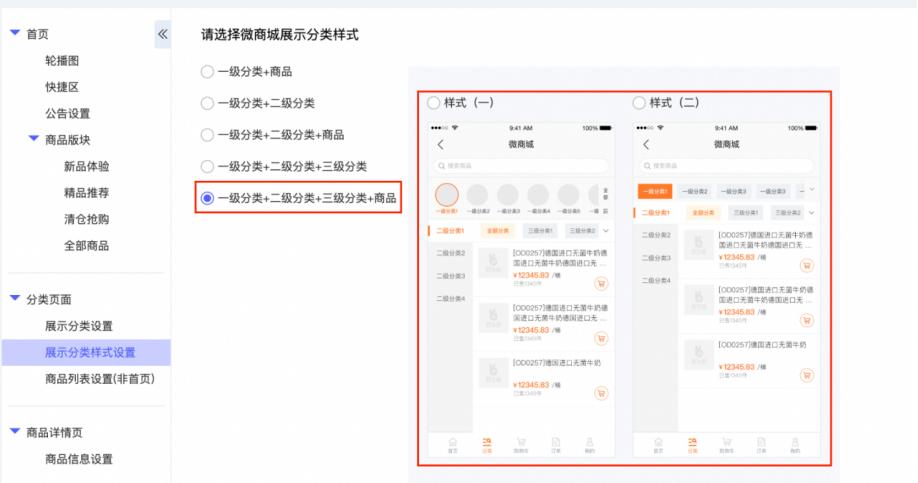
Task: Collapse the 分类页面 section arrow
Action: (x=15, y=299)
